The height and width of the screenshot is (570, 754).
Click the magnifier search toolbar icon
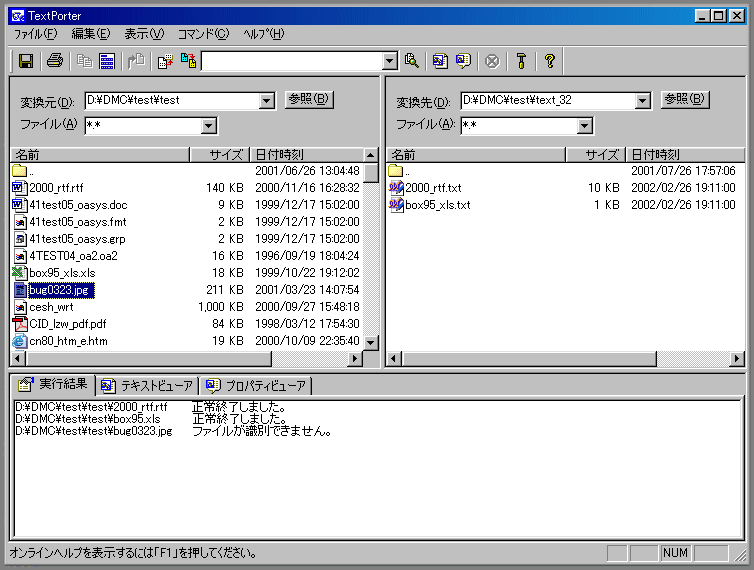coord(412,61)
